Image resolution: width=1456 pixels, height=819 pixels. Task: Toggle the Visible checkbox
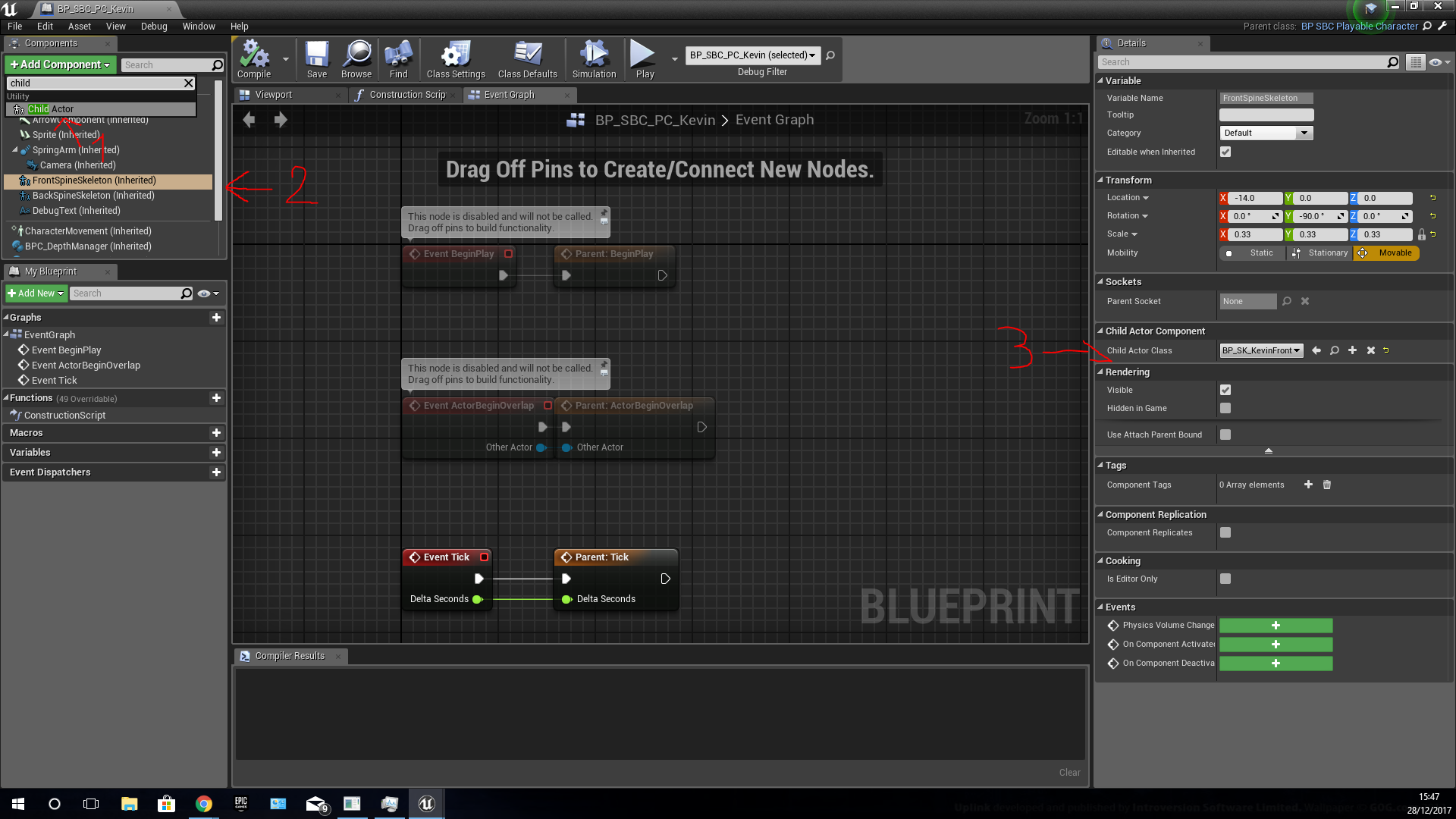pos(1225,390)
